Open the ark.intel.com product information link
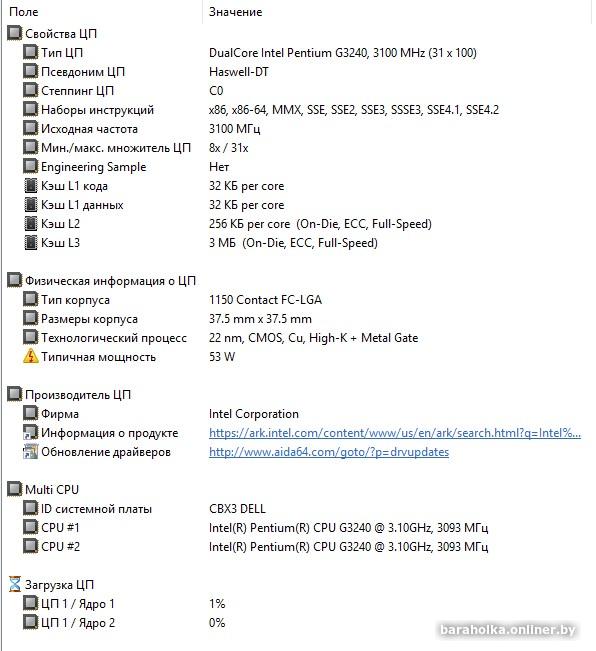 395,433
